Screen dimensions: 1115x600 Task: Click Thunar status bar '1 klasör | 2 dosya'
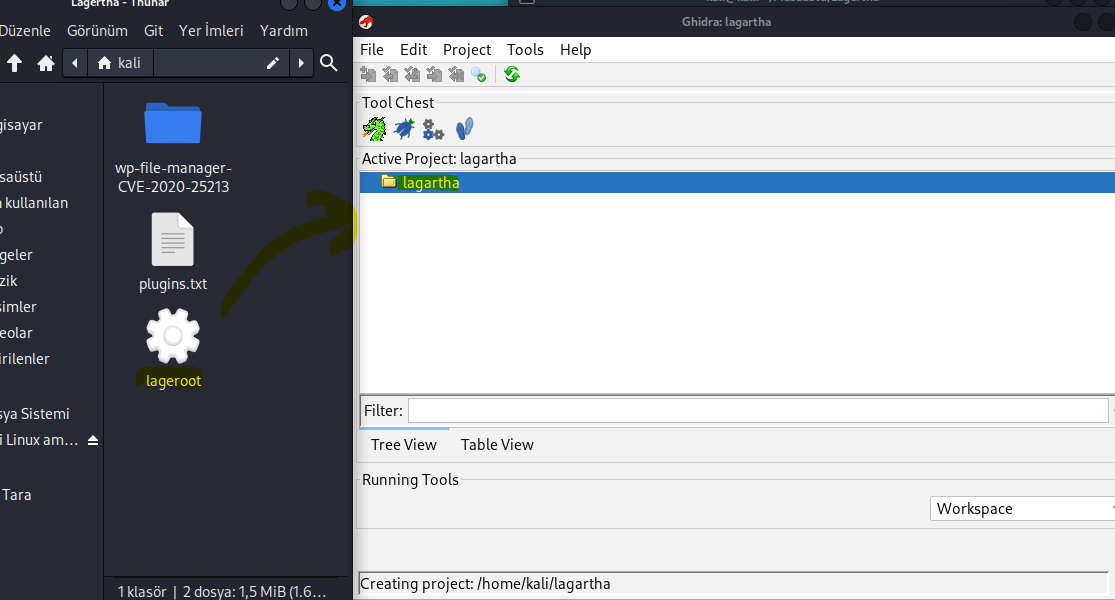222,591
